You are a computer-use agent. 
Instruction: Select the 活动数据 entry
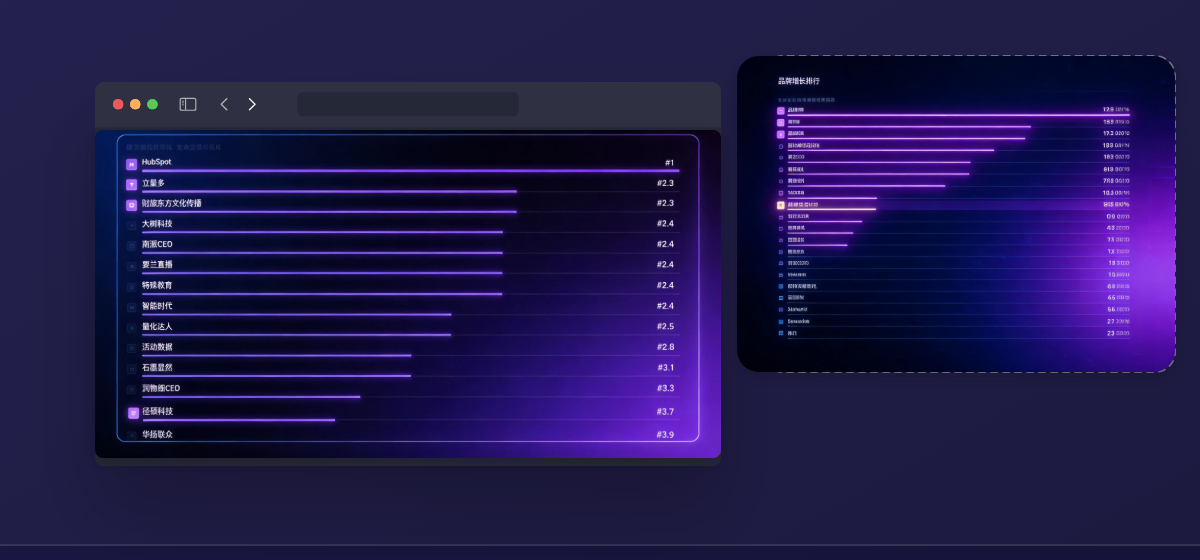(157, 347)
